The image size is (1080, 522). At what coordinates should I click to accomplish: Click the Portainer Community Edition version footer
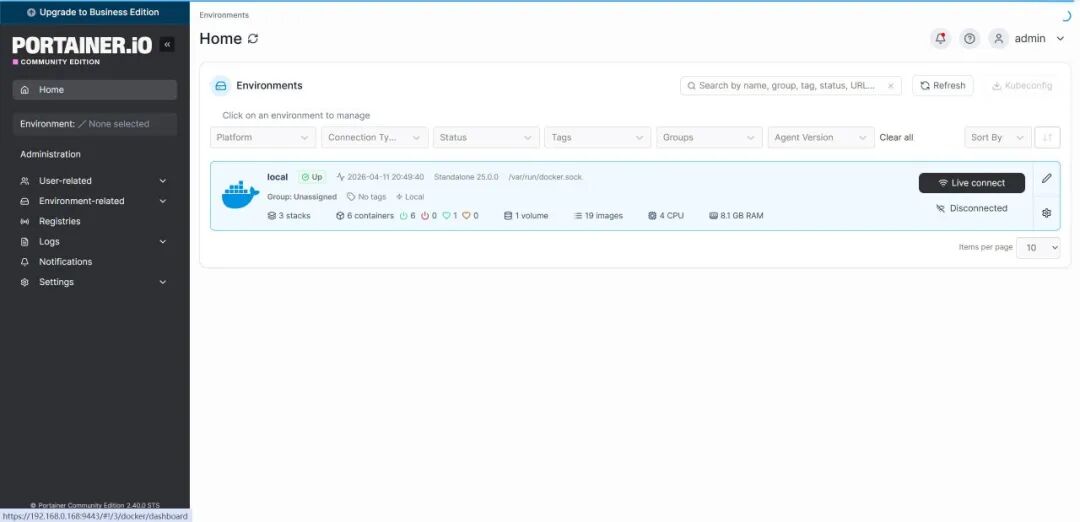click(95, 505)
